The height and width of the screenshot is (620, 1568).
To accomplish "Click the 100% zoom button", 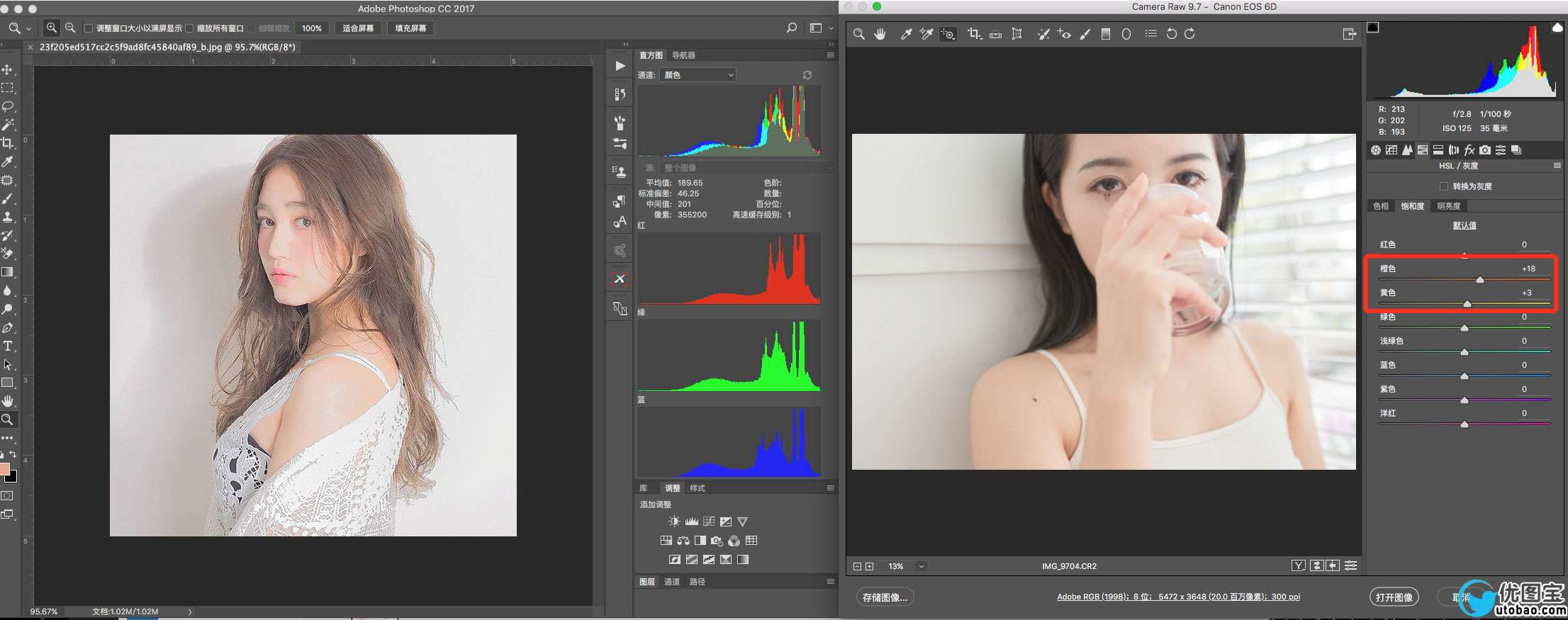I will coord(312,28).
